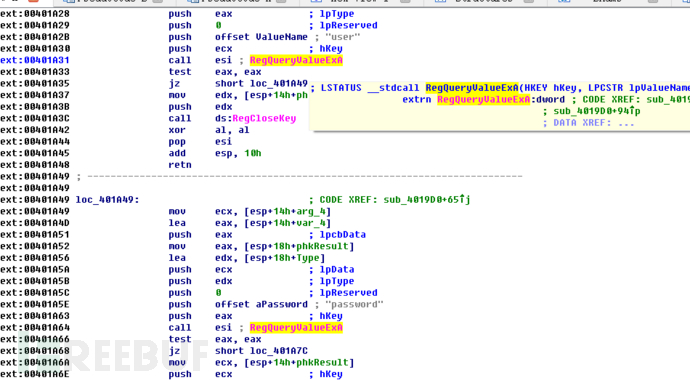Click operand [esp+14h+arg_4]

(x=287, y=212)
